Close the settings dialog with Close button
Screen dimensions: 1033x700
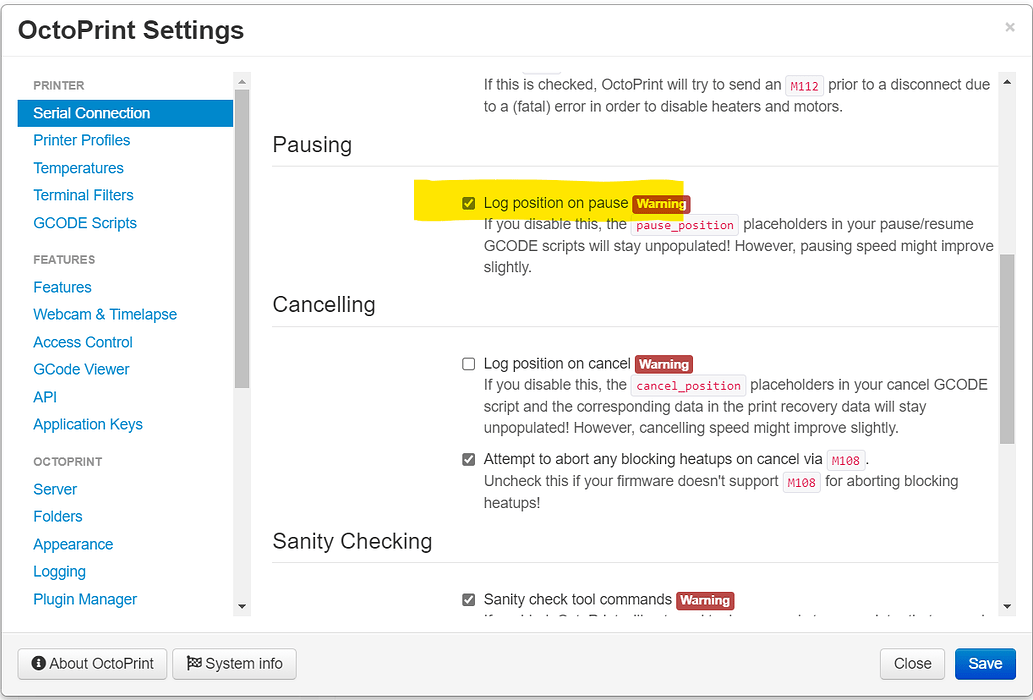tap(911, 663)
